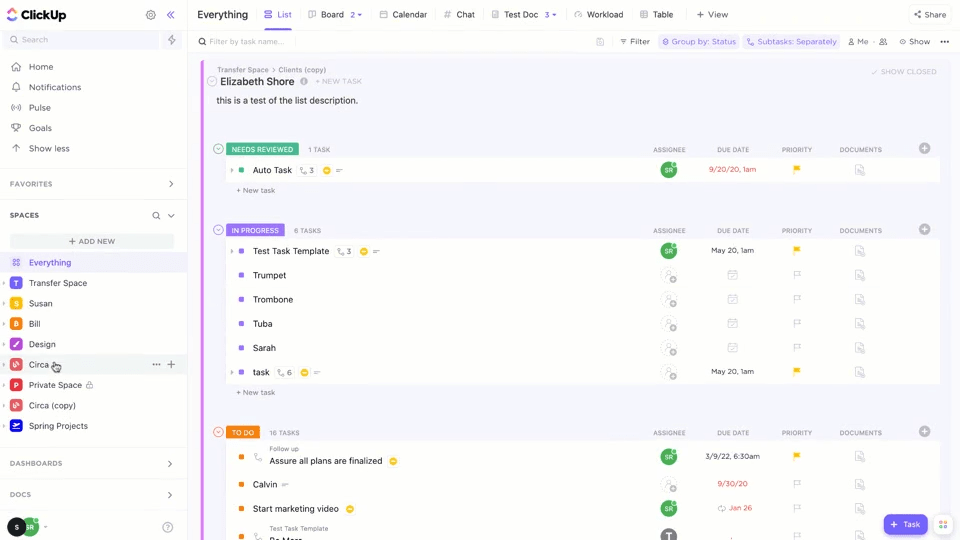The width and height of the screenshot is (960, 540).
Task: Open help question mark icon
Action: point(168,527)
